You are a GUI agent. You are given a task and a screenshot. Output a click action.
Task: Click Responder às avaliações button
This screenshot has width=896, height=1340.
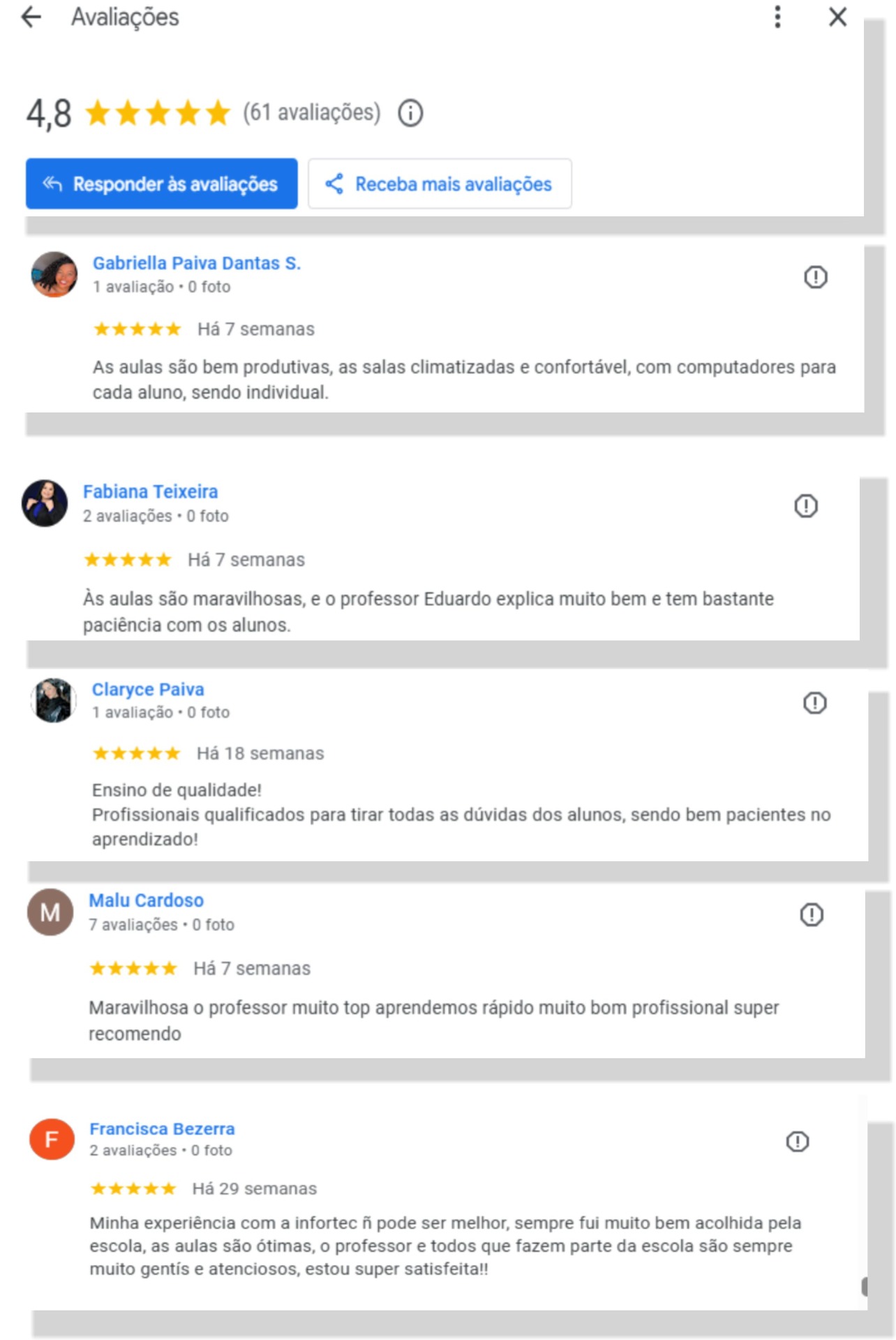tap(161, 184)
